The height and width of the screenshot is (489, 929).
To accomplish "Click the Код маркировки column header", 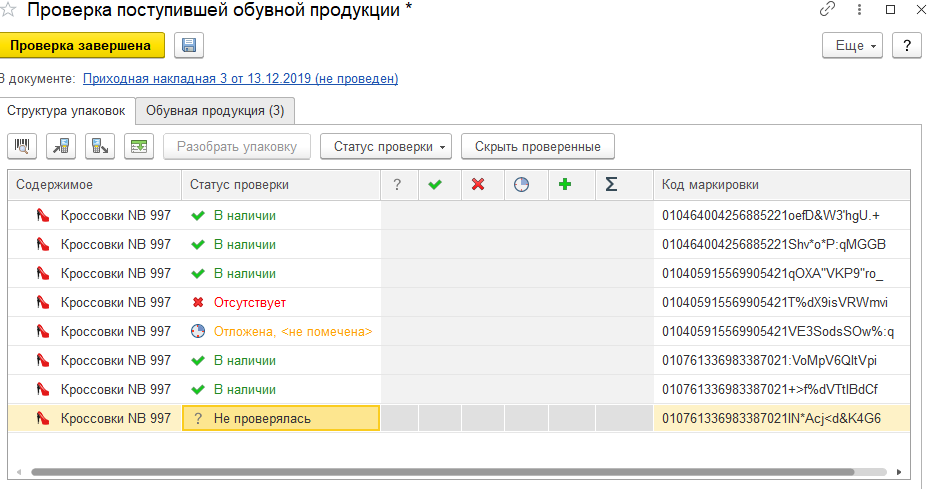I will (781, 185).
